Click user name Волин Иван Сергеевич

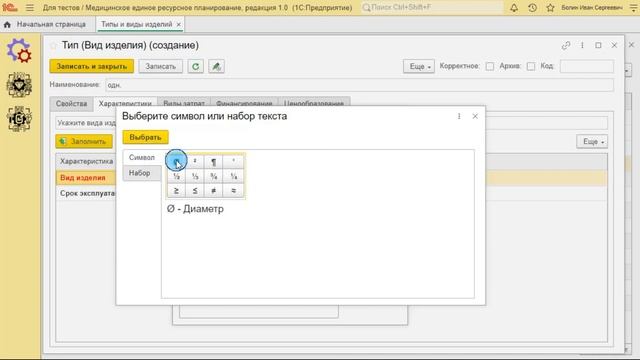click(x=592, y=7)
